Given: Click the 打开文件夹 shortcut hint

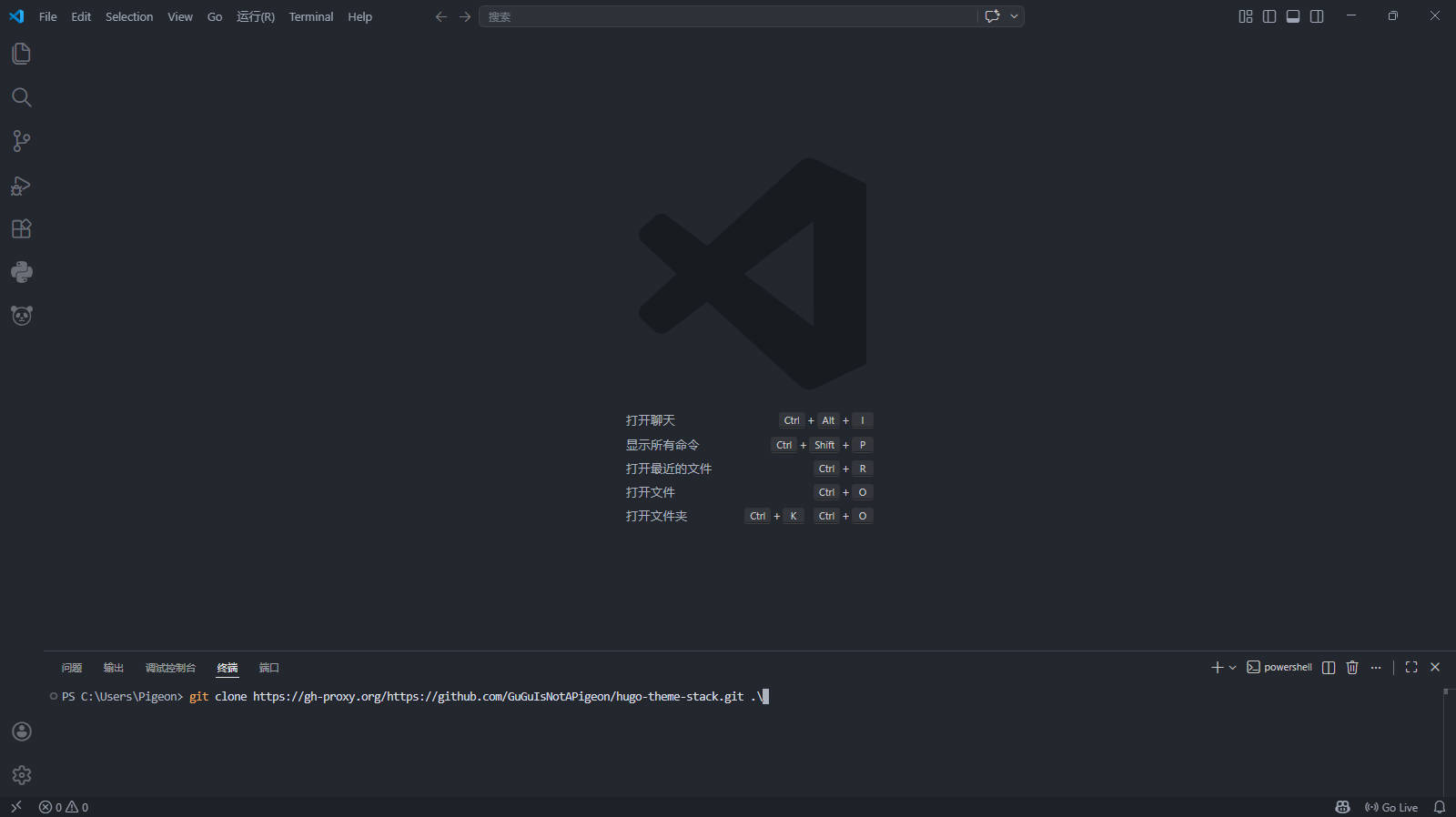Looking at the screenshot, I should point(657,516).
